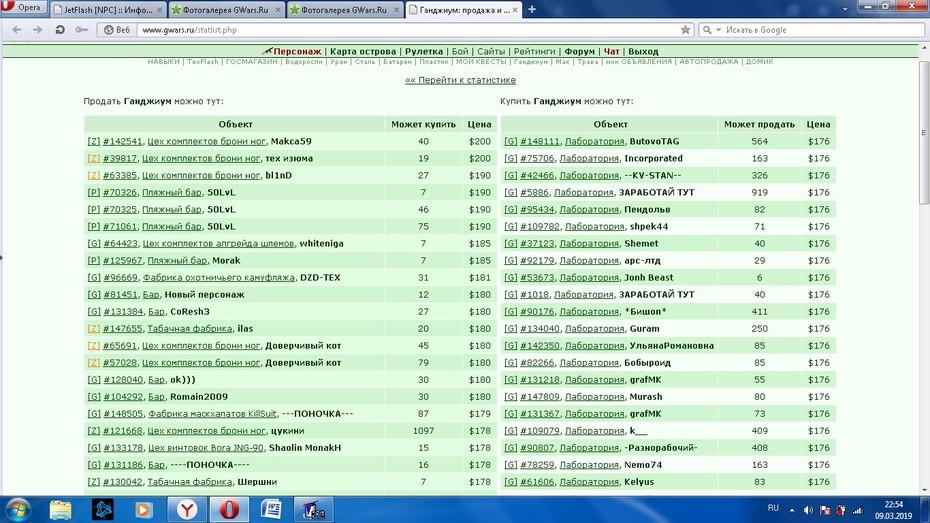Select owner name Доверчивый кот in #65691 row
Viewport: 930px width, 523px height.
(x=303, y=346)
